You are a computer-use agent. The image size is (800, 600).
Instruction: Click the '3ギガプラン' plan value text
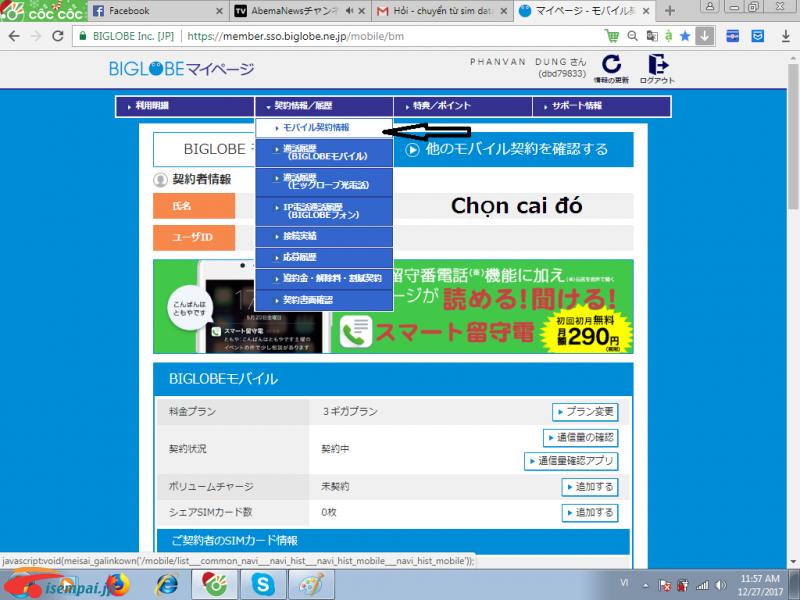350,412
